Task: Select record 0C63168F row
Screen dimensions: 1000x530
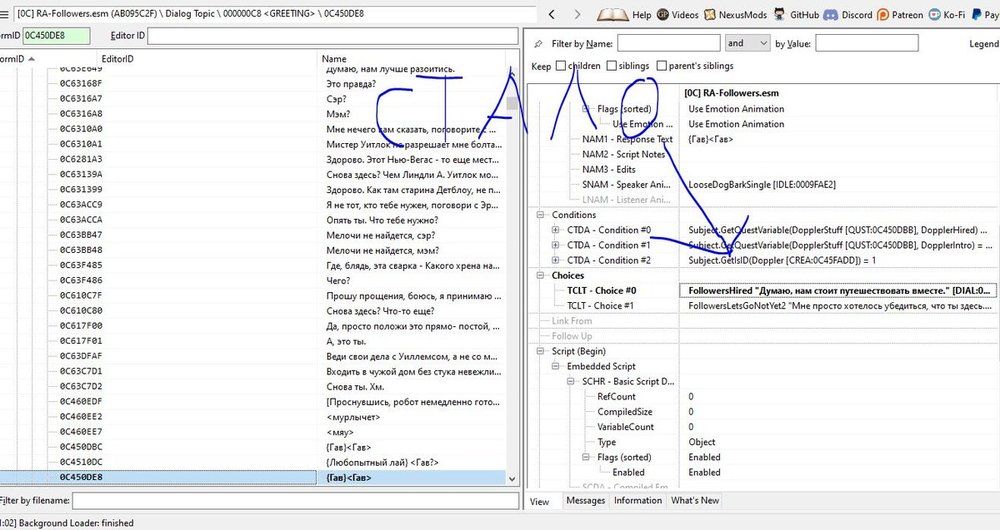Action: pos(254,84)
